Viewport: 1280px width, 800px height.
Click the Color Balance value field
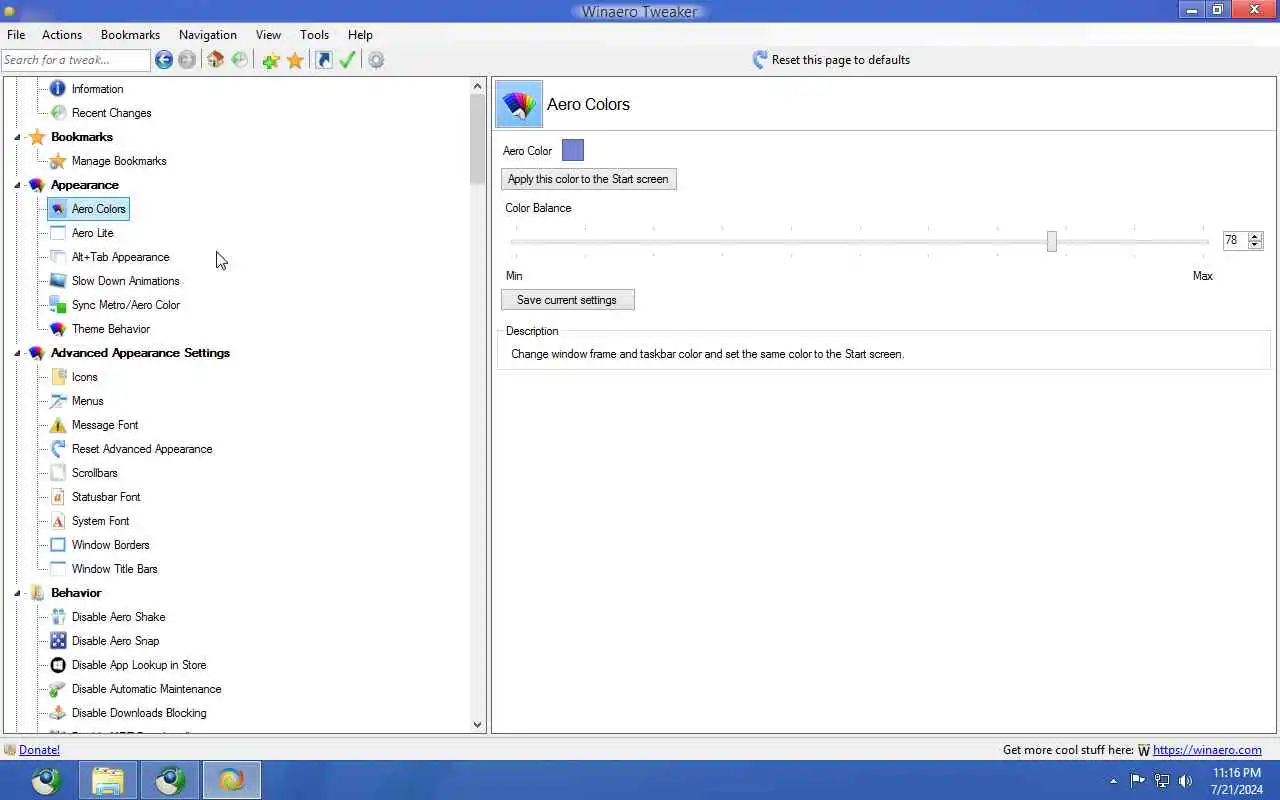1235,241
